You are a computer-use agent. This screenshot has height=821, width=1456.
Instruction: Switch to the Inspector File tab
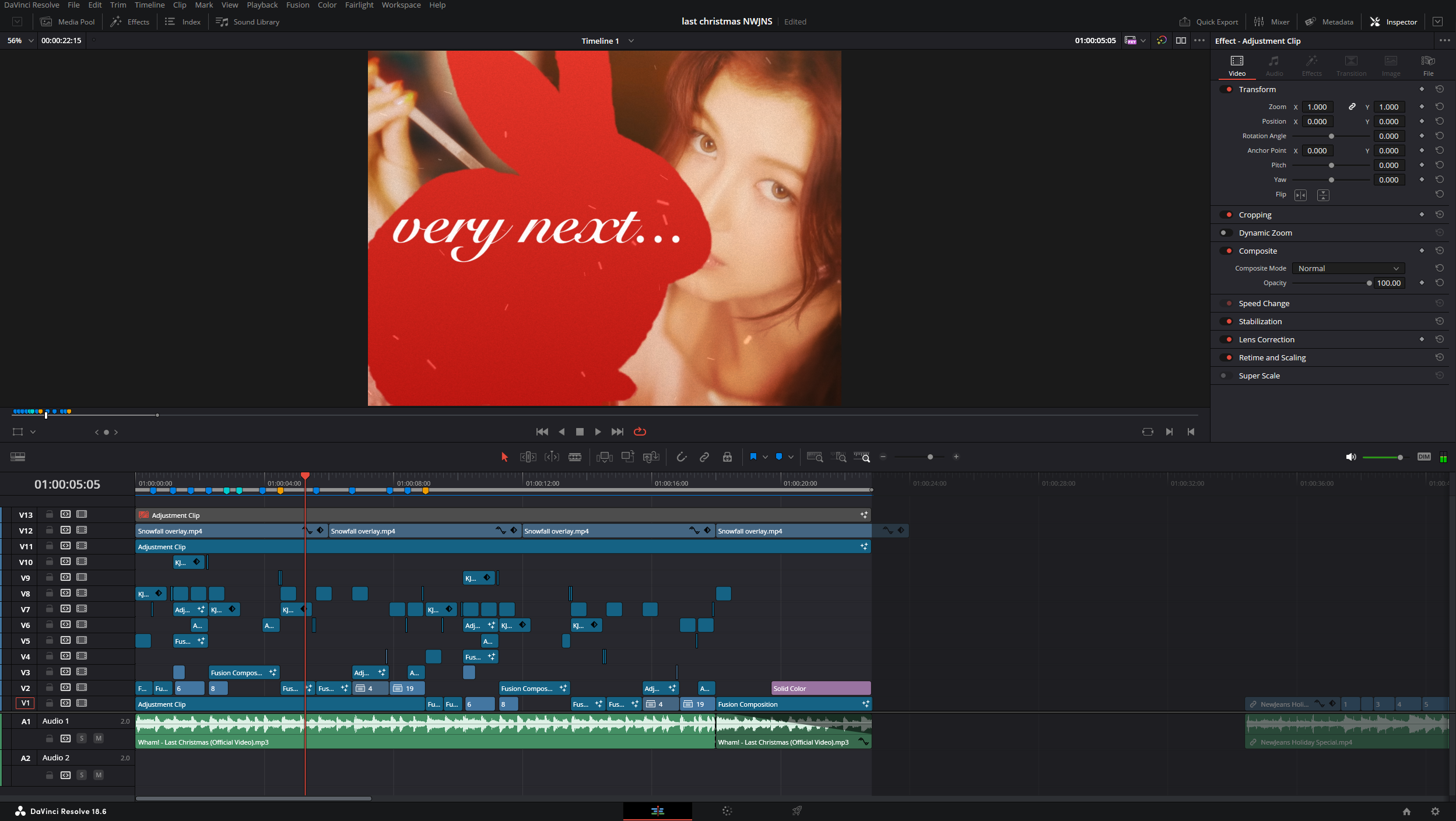(x=1428, y=66)
